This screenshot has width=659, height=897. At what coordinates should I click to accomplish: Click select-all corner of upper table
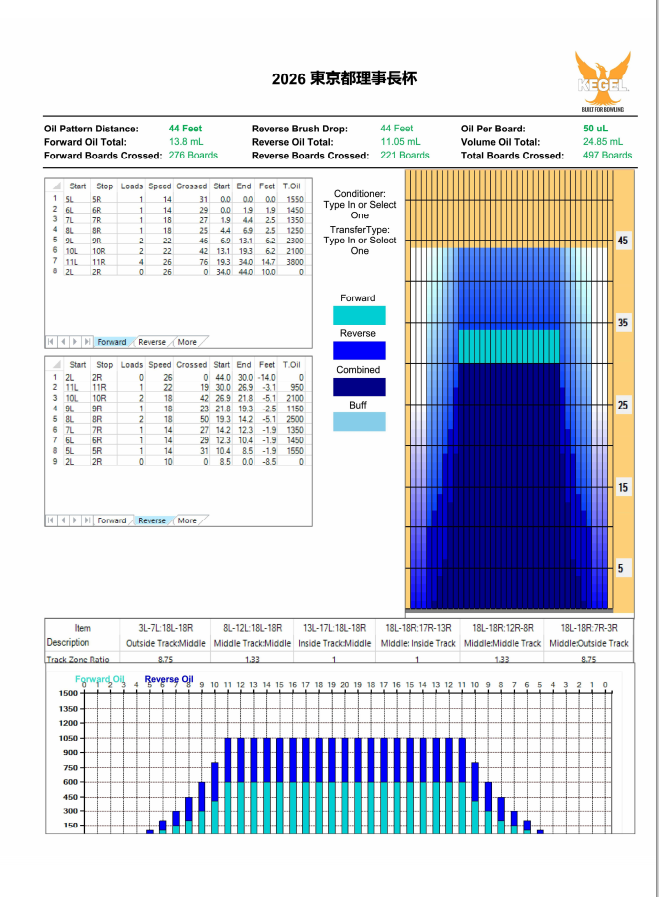click(x=55, y=186)
